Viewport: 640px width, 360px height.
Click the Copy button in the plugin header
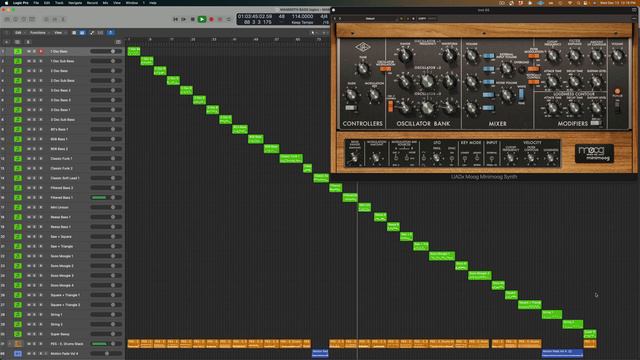422,18
